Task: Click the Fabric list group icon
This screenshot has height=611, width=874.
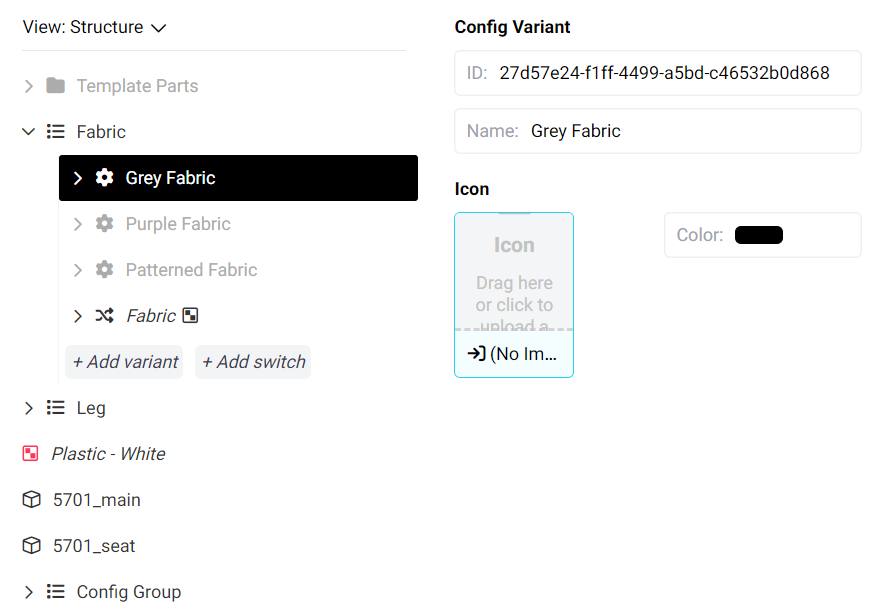Action: tap(56, 132)
